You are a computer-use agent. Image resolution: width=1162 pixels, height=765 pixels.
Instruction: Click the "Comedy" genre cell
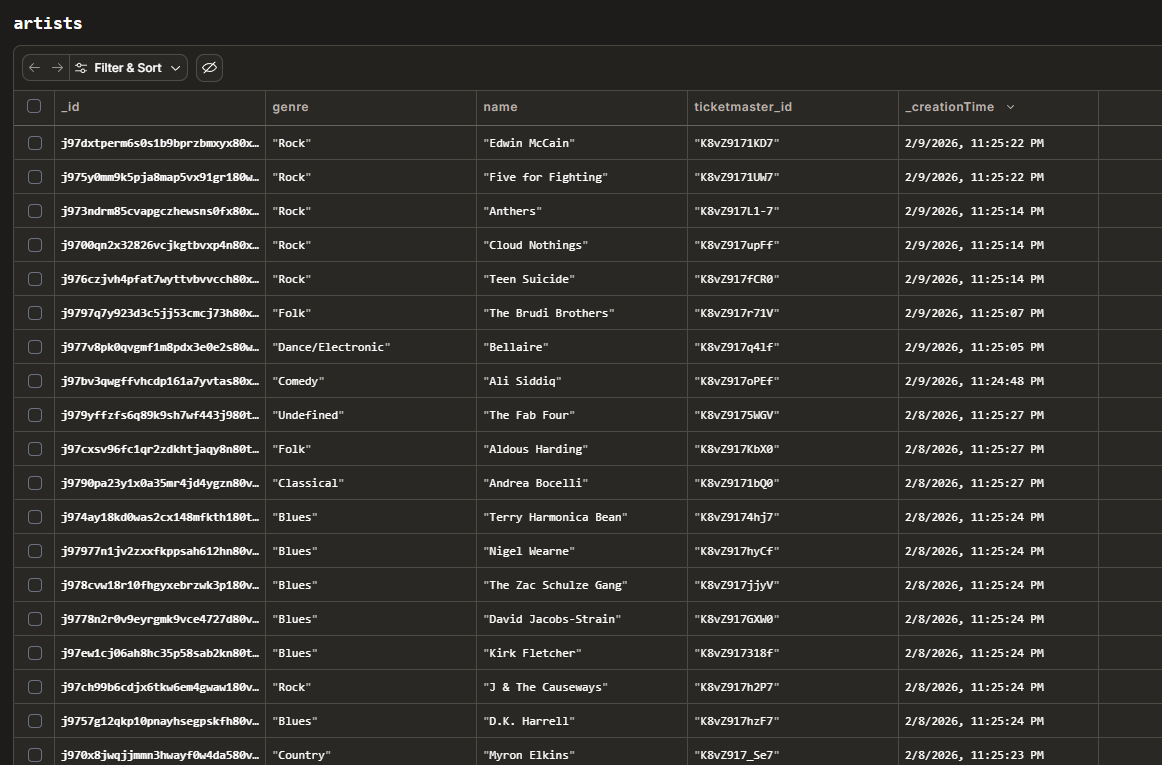click(371, 382)
